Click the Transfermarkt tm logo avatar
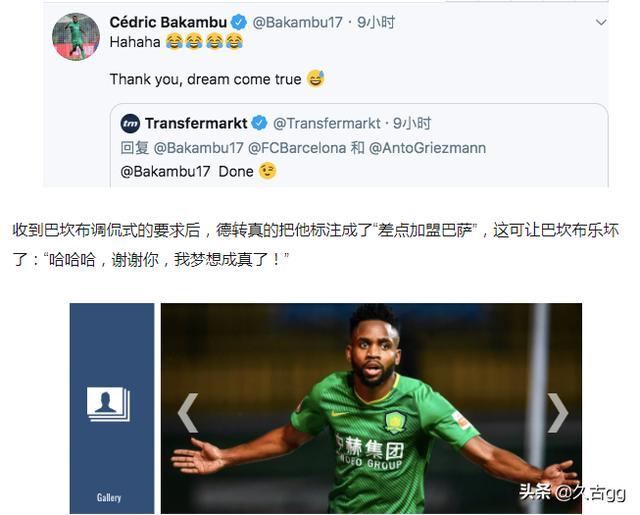Screen dimensions: 640x515 [x=130, y=123]
